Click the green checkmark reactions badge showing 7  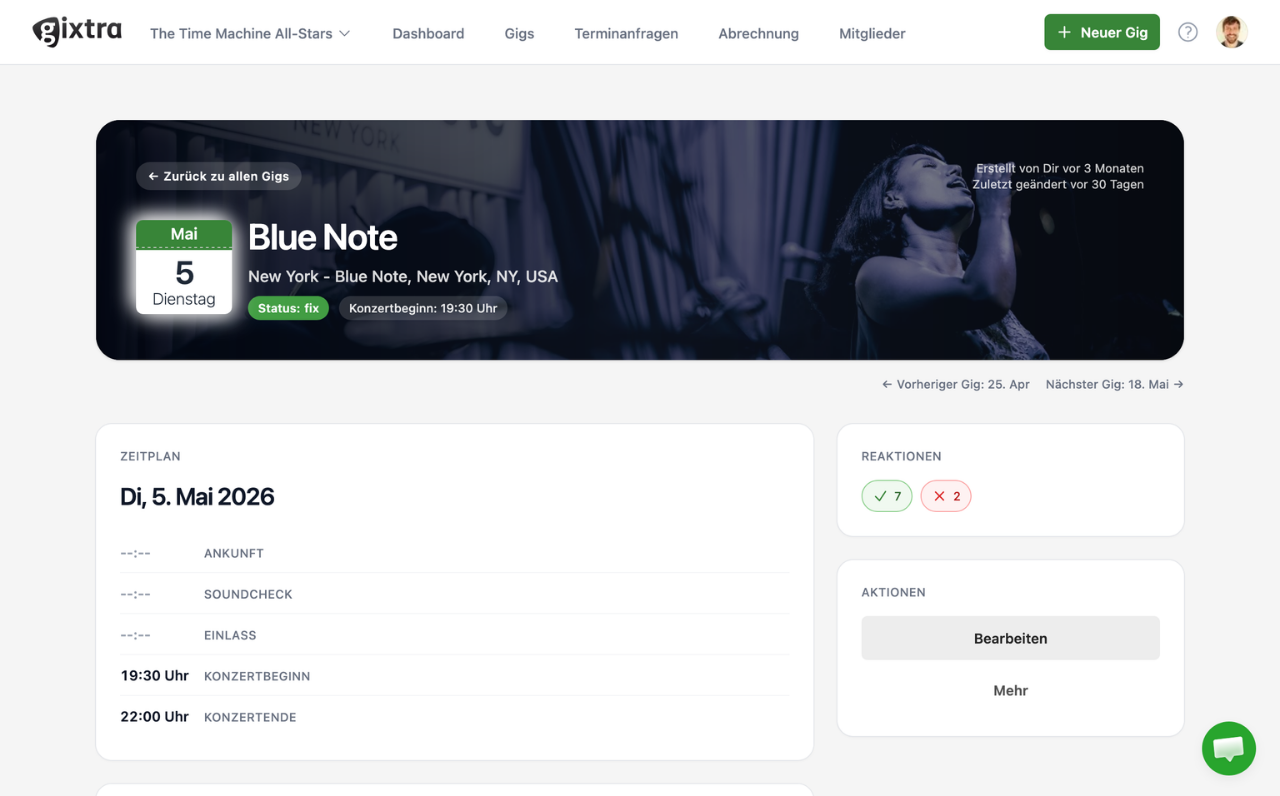[x=887, y=496]
